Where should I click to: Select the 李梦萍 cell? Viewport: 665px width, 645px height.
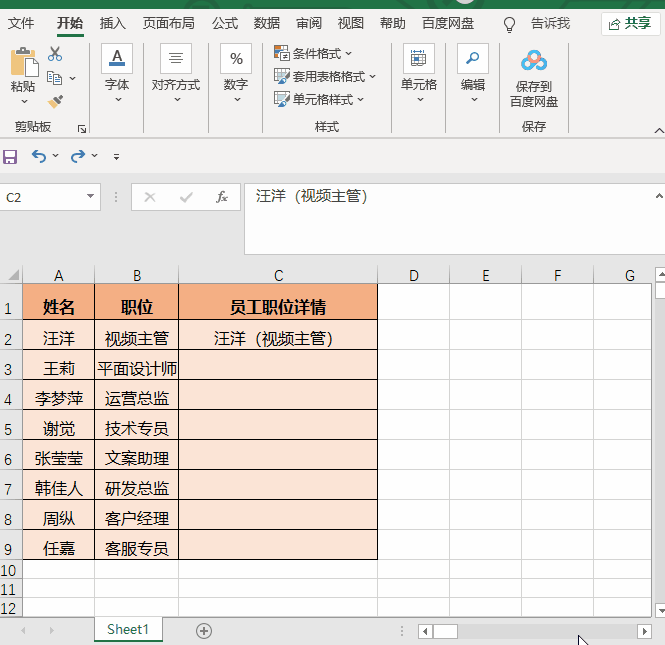coord(59,395)
